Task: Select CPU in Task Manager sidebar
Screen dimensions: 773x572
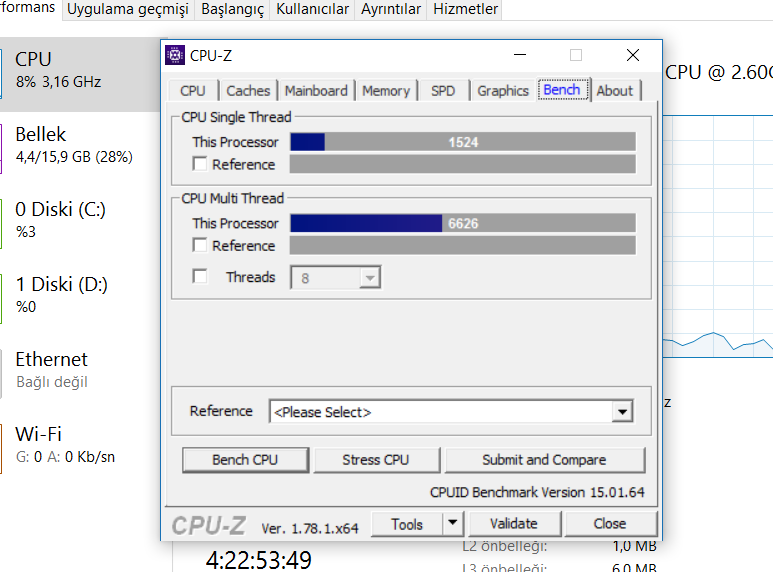Action: (x=80, y=74)
